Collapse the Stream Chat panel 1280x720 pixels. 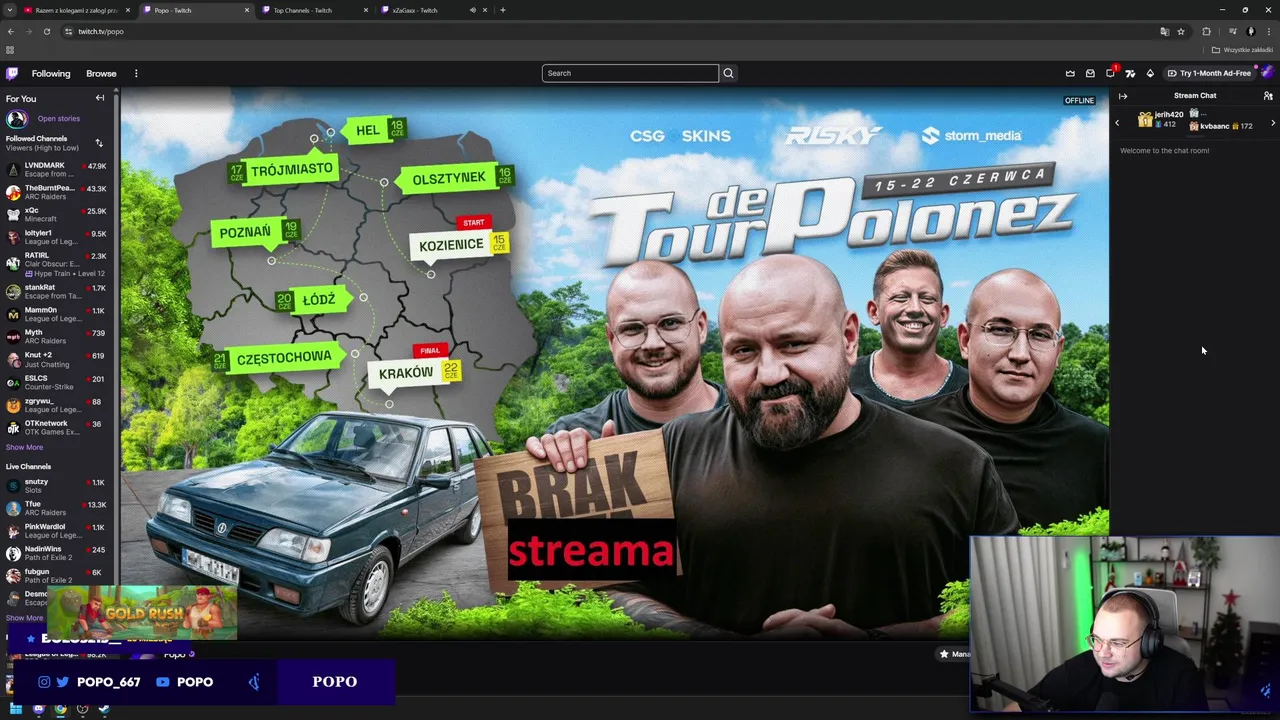point(1123,96)
